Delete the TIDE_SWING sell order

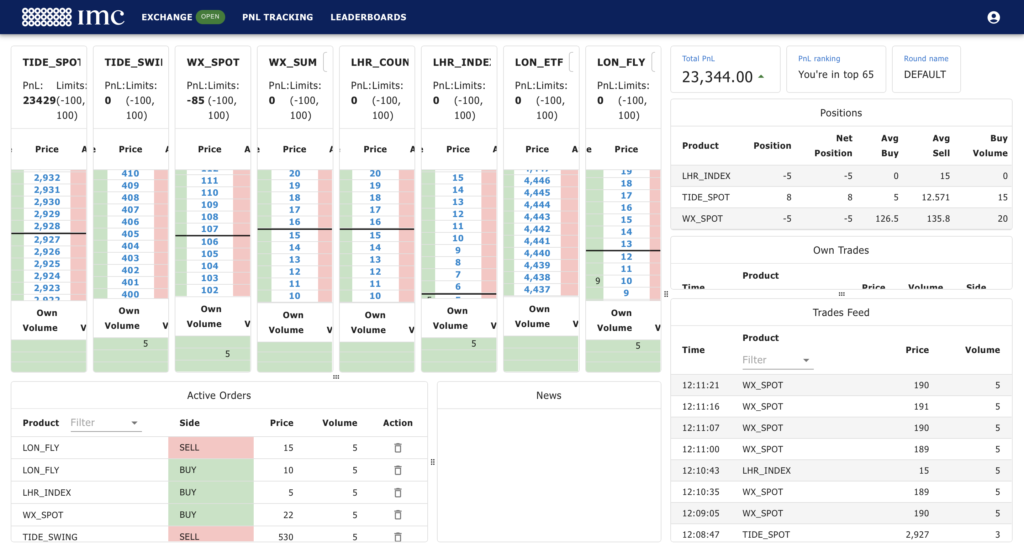point(397,536)
